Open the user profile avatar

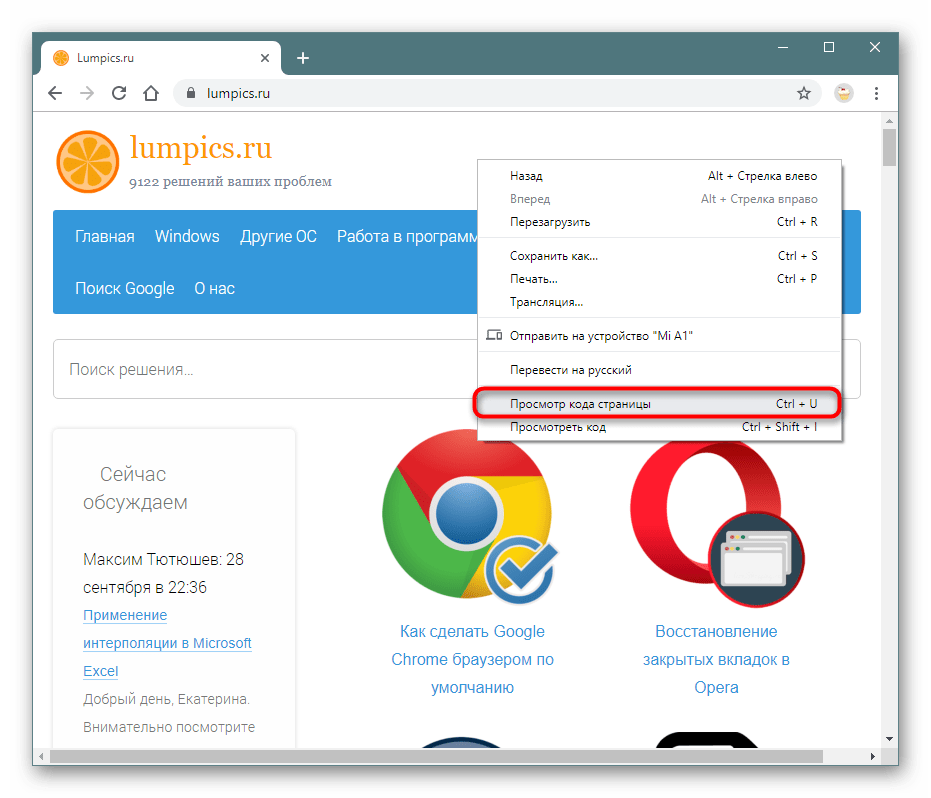844,93
